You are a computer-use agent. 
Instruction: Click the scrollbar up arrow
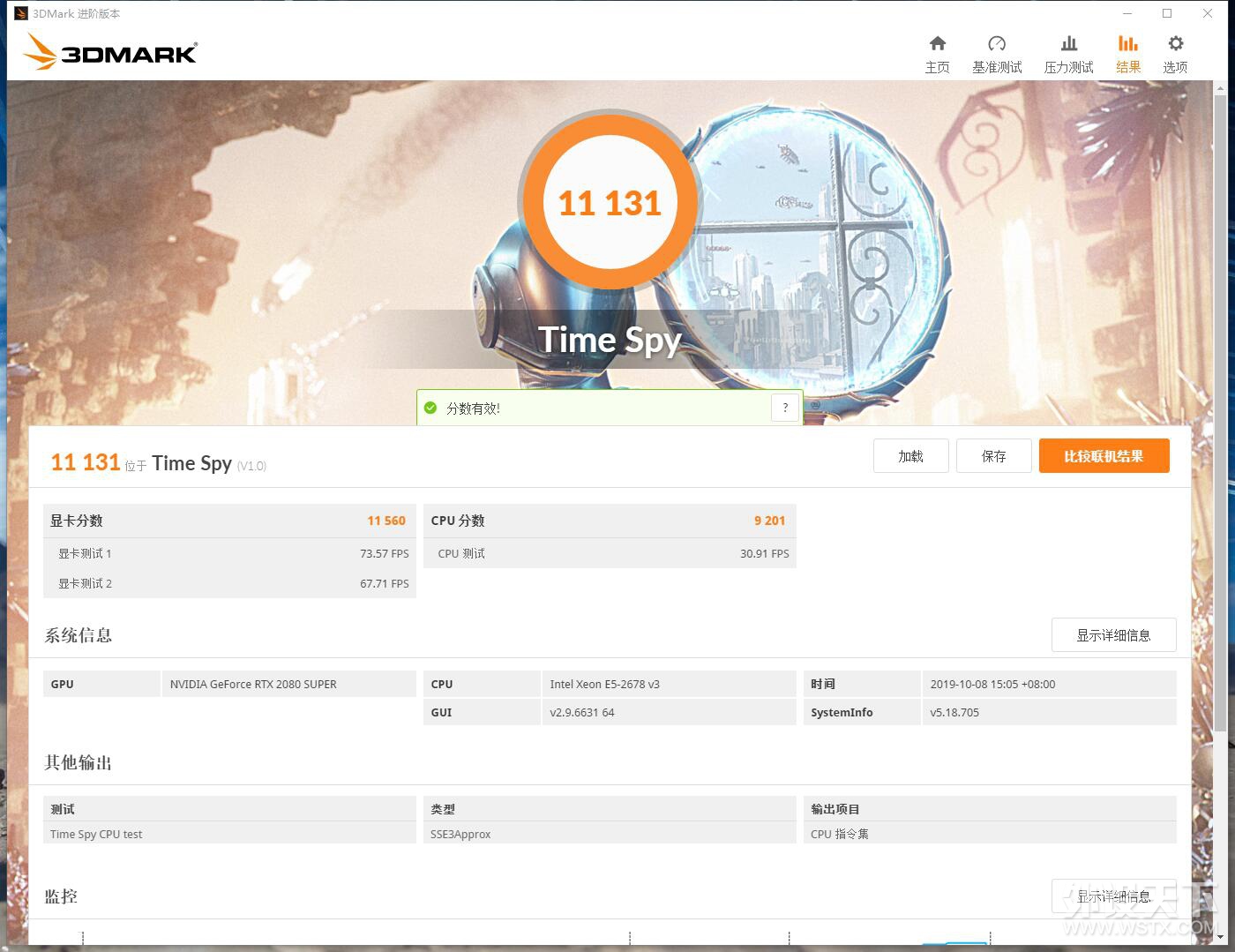[1220, 87]
